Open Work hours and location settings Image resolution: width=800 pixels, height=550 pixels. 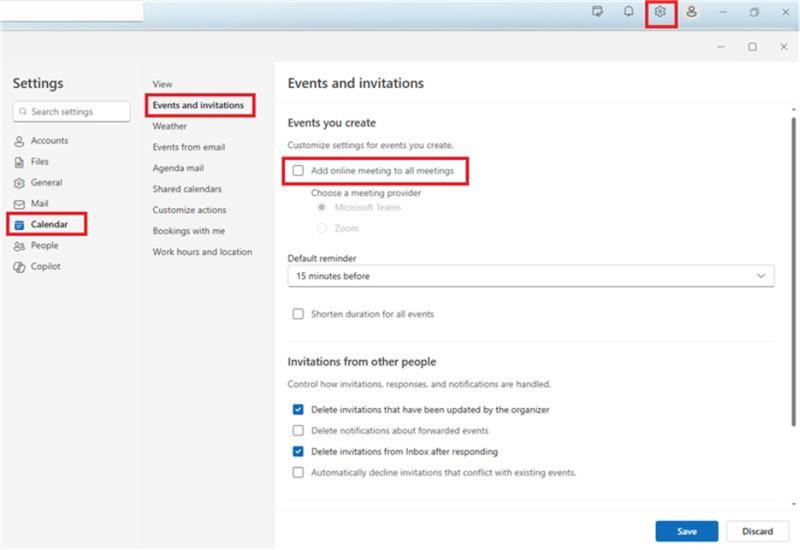(202, 252)
